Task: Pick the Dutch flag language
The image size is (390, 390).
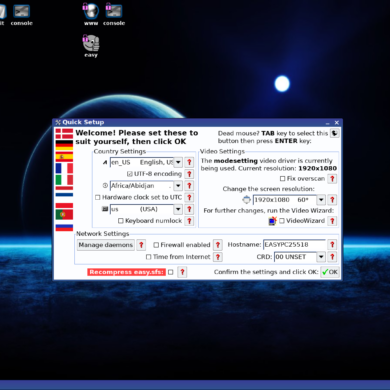Action: [x=64, y=192]
